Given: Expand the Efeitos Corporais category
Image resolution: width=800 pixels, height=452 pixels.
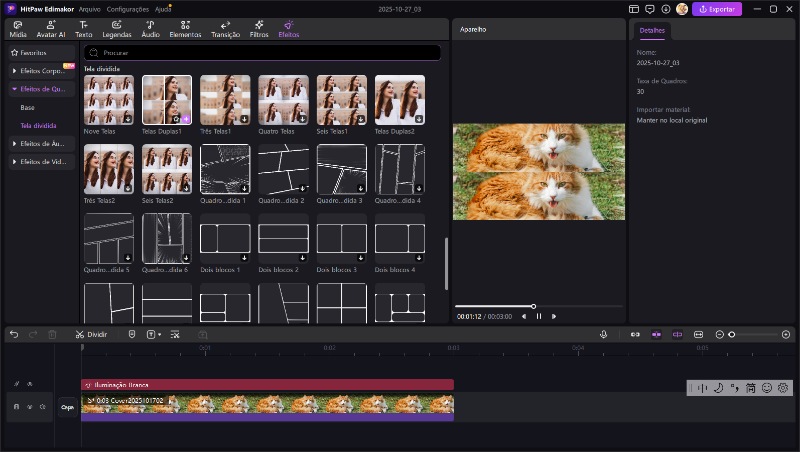Looking at the screenshot, I should [x=40, y=71].
